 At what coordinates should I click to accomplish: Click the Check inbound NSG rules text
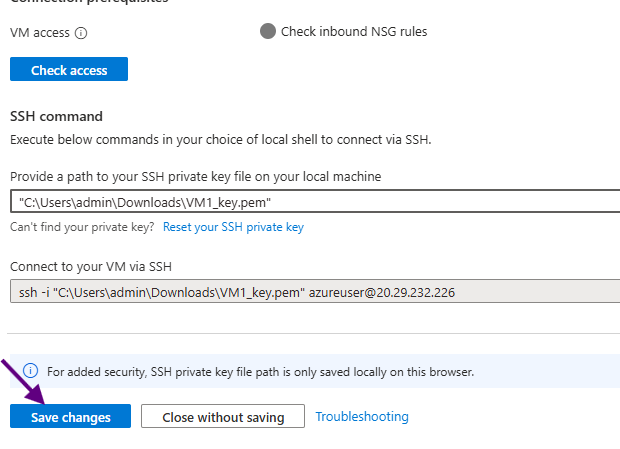(x=354, y=32)
